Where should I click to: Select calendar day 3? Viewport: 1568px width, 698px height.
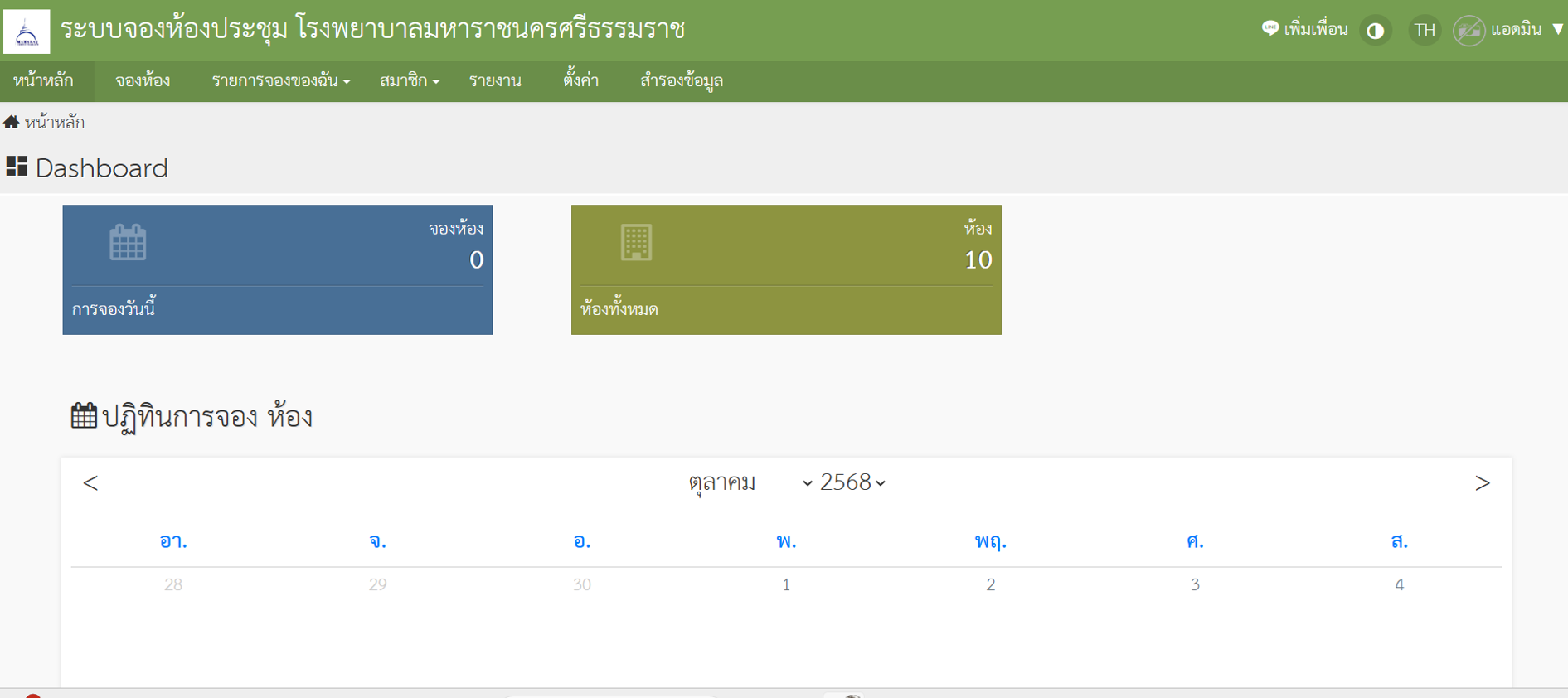click(x=1195, y=584)
